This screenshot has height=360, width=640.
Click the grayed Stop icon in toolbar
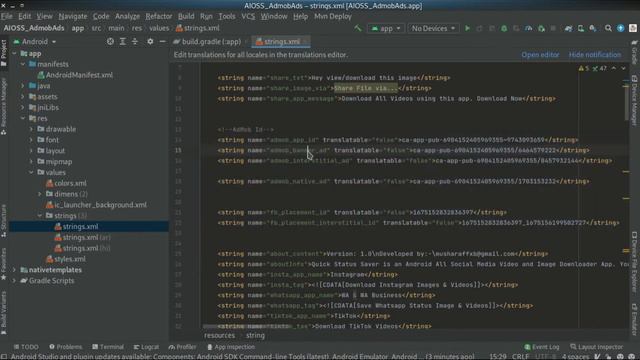pos(553,28)
